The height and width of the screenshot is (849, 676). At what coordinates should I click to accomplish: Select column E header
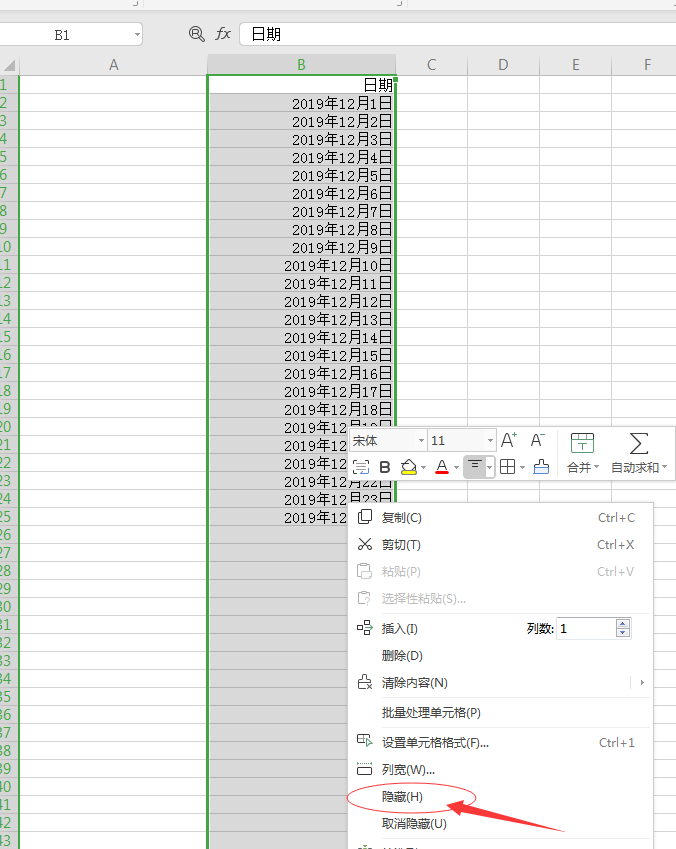pyautogui.click(x=575, y=65)
